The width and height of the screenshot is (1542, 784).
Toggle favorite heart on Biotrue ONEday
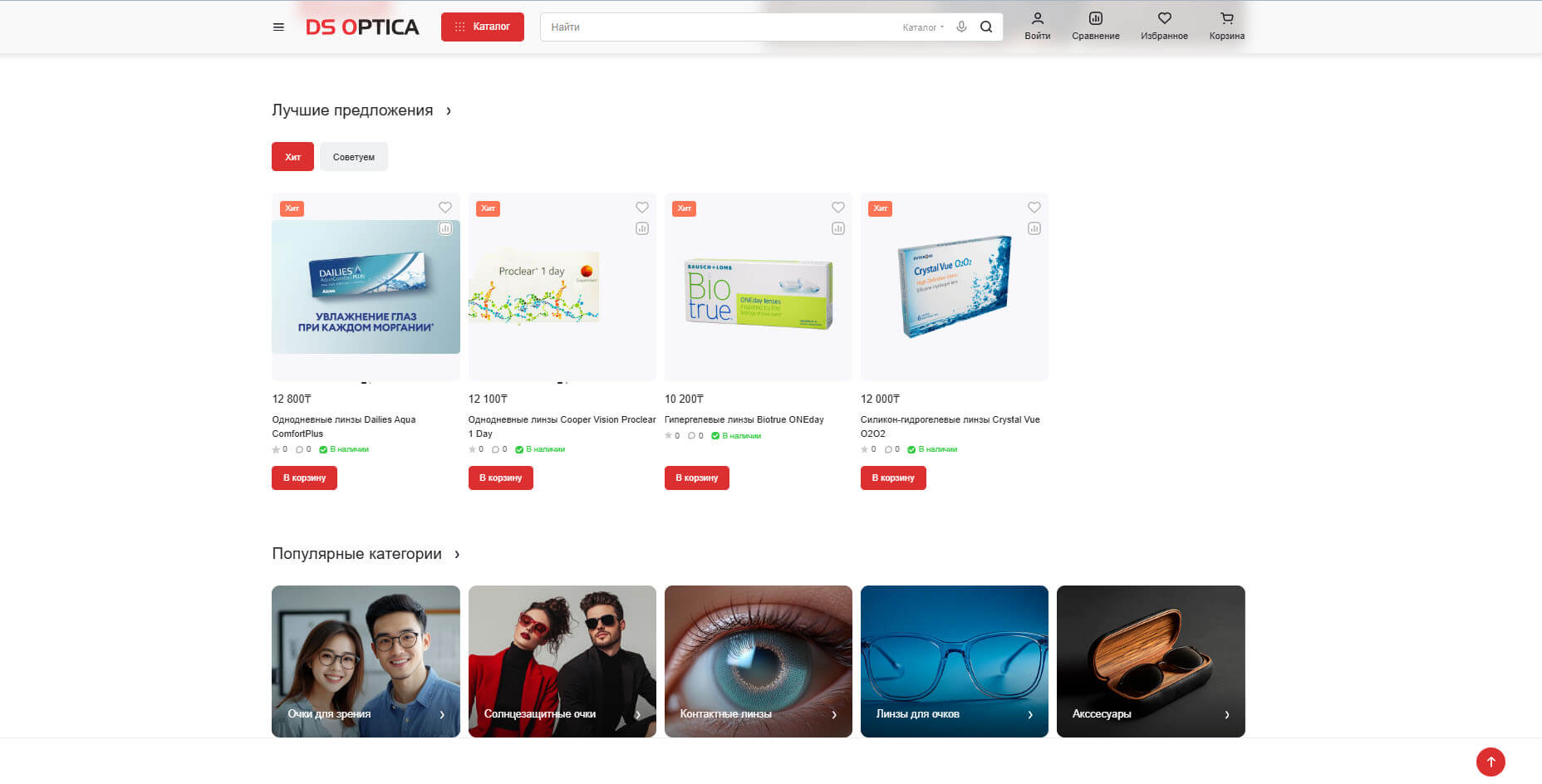click(837, 208)
